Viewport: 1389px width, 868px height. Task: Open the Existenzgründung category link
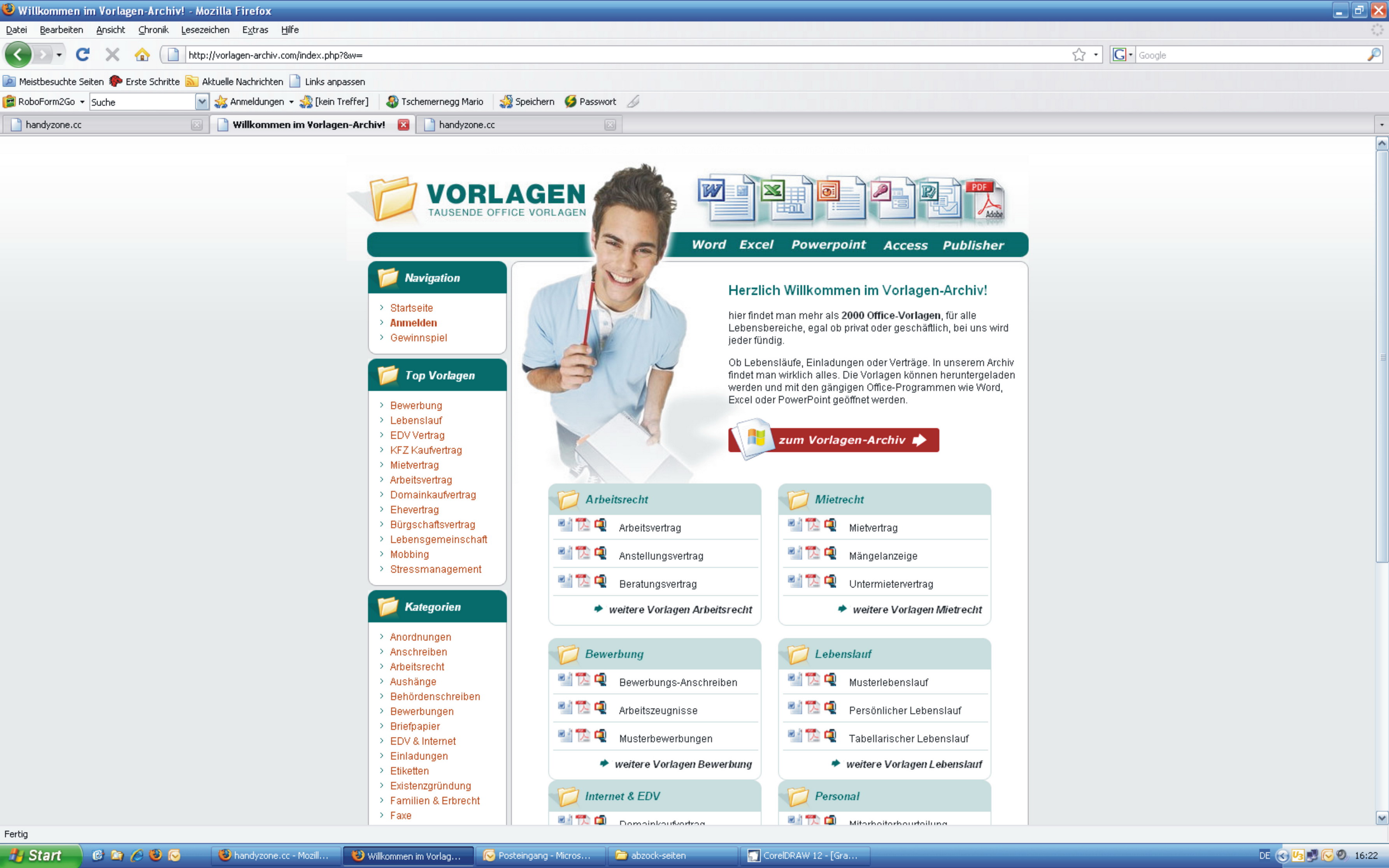(x=430, y=786)
